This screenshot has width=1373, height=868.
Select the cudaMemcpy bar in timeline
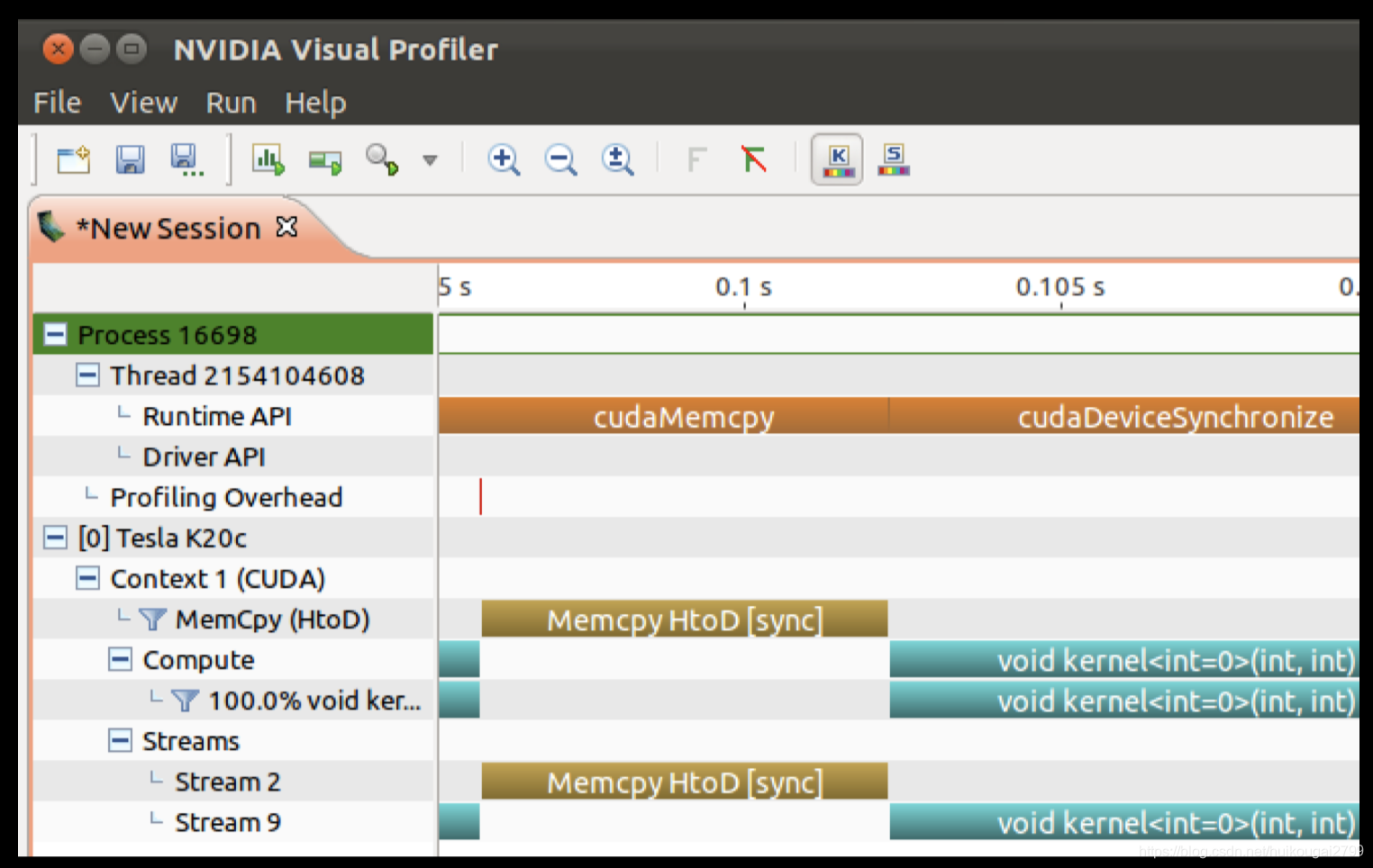pyautogui.click(x=664, y=416)
